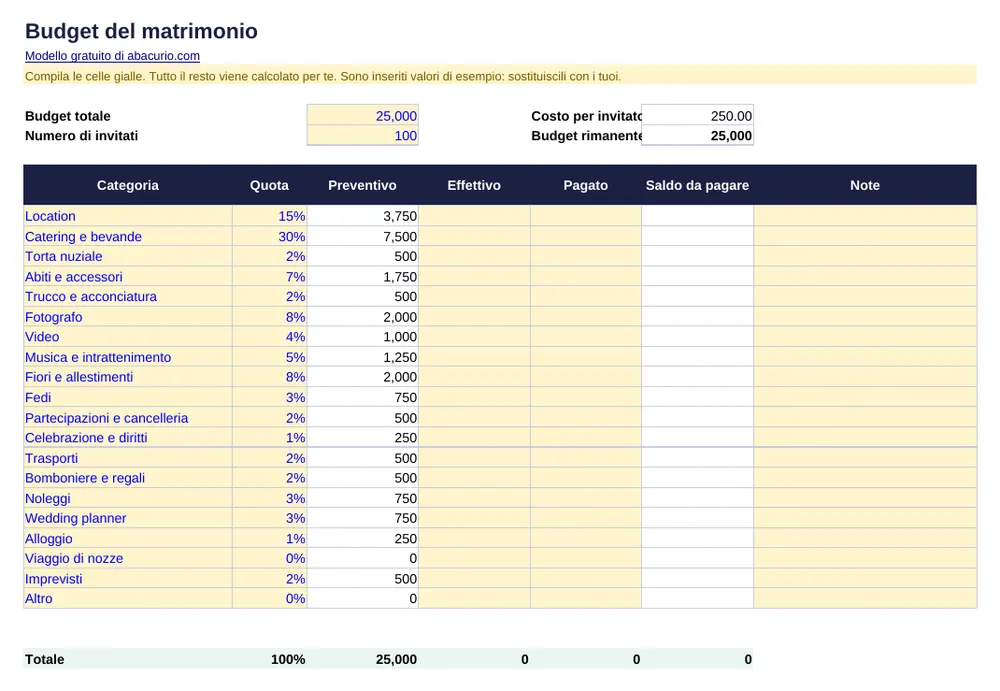Select the Trucco e acconciatura cell
The image size is (1000, 691).
coord(128,296)
